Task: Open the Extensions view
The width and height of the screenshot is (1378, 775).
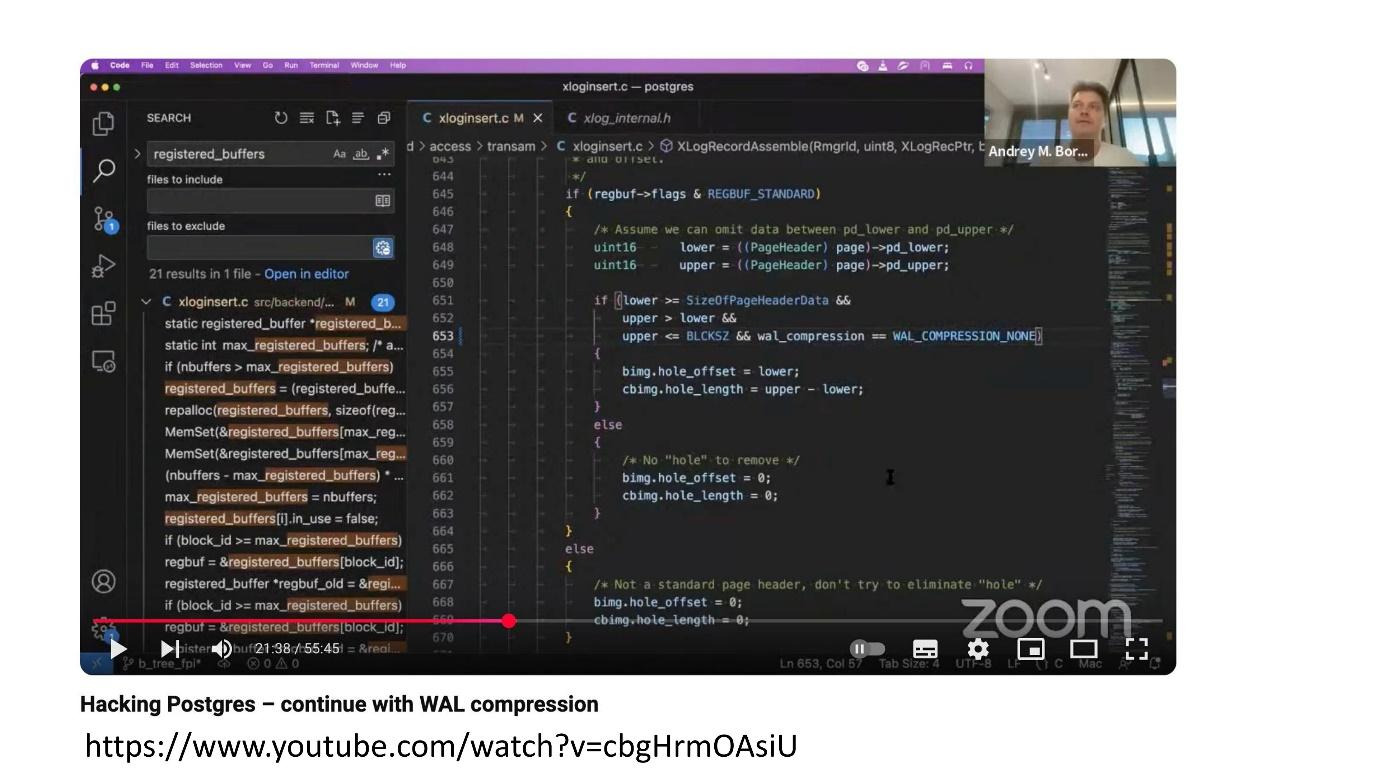Action: [103, 314]
